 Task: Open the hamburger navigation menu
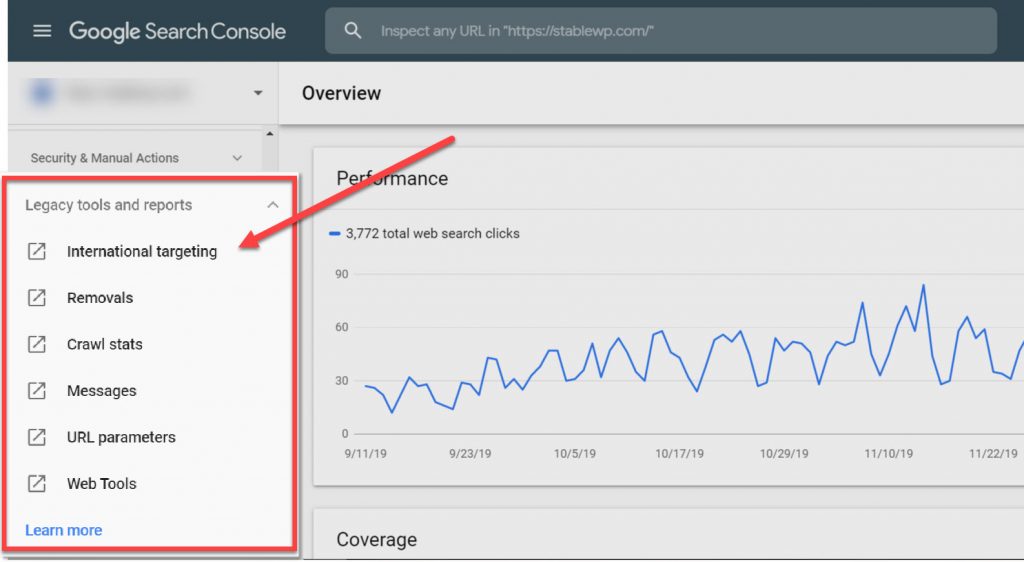pyautogui.click(x=42, y=31)
